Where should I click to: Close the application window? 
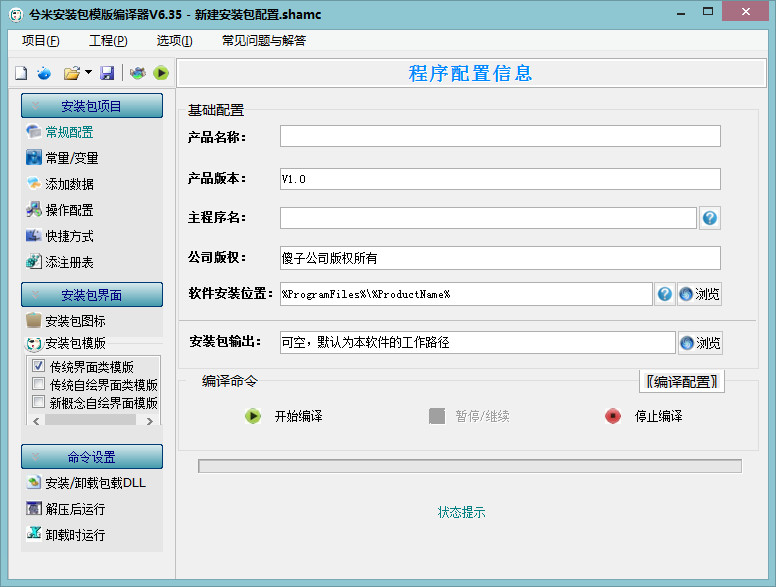click(745, 11)
